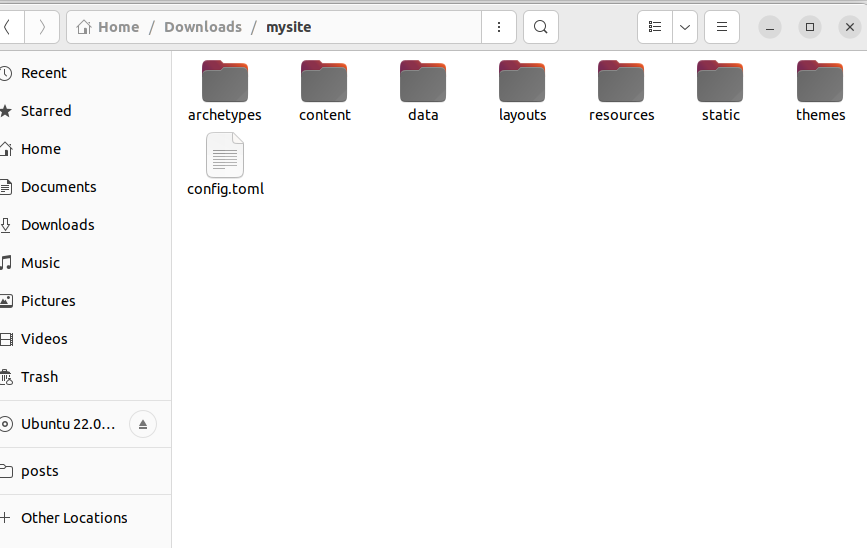Screen dimensions: 867x548
Task: Click the Documents icon in the sidebar
Action: tap(6, 187)
